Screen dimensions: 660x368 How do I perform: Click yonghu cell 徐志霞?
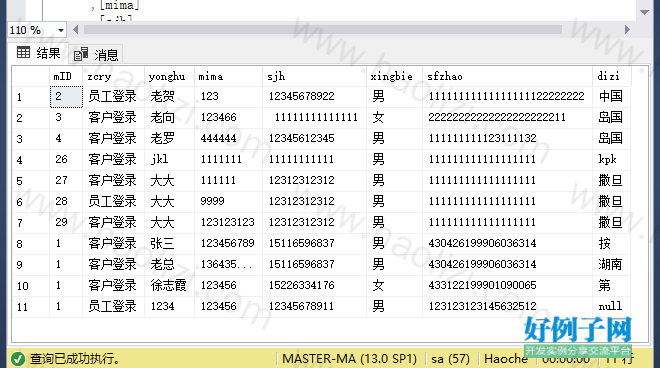click(170, 286)
